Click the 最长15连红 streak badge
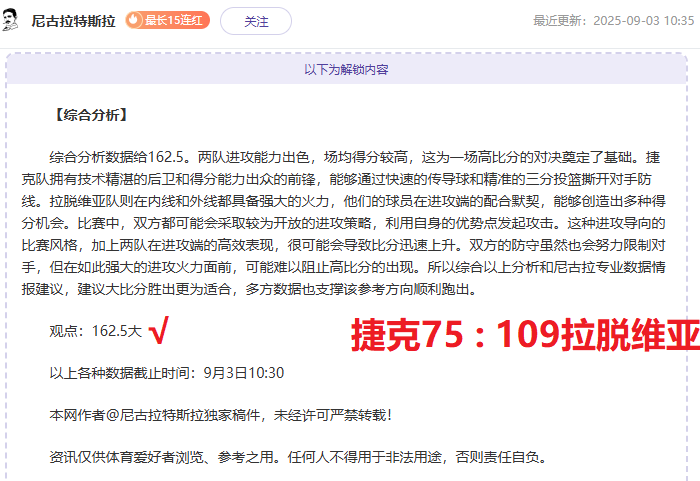Viewport: 700px width, 481px height. pyautogui.click(x=167, y=21)
